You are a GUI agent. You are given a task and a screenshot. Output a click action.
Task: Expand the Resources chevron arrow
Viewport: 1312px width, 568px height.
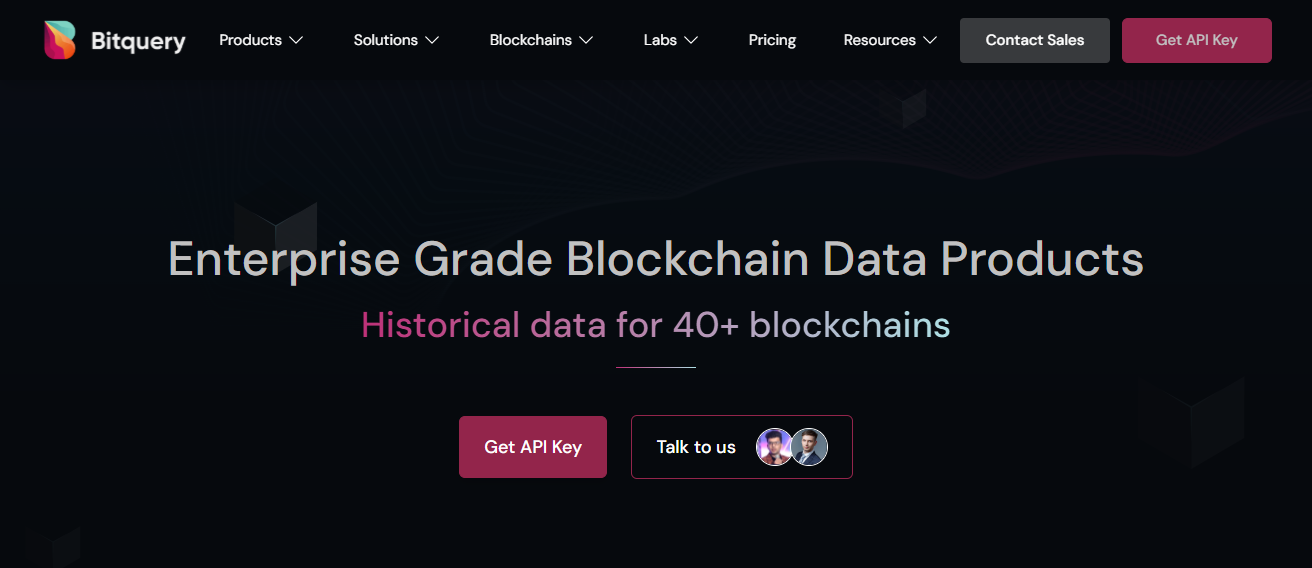tap(930, 41)
